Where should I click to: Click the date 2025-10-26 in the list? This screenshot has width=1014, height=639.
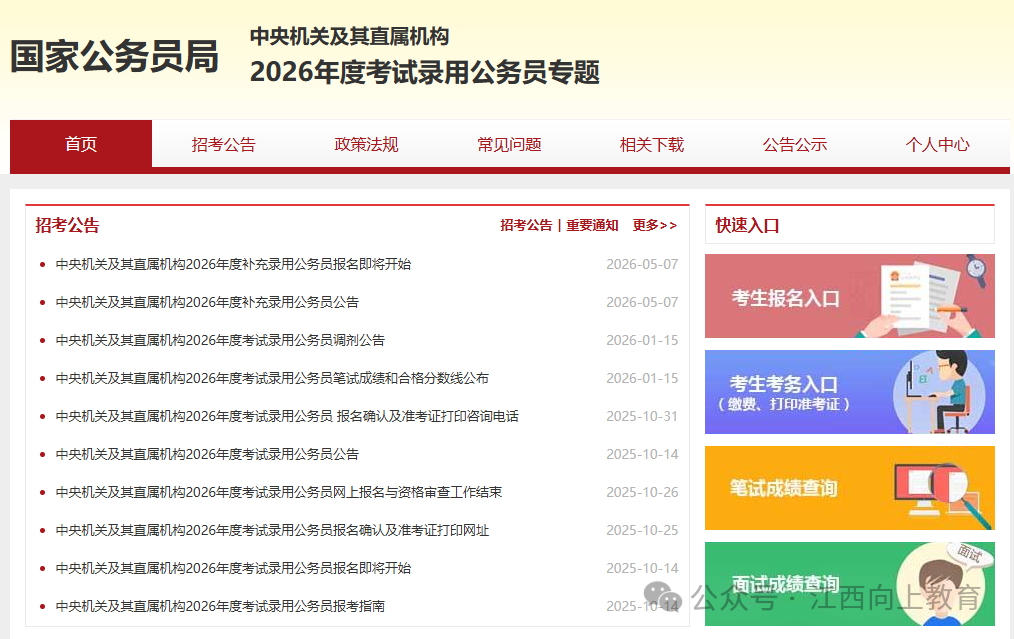click(x=642, y=492)
